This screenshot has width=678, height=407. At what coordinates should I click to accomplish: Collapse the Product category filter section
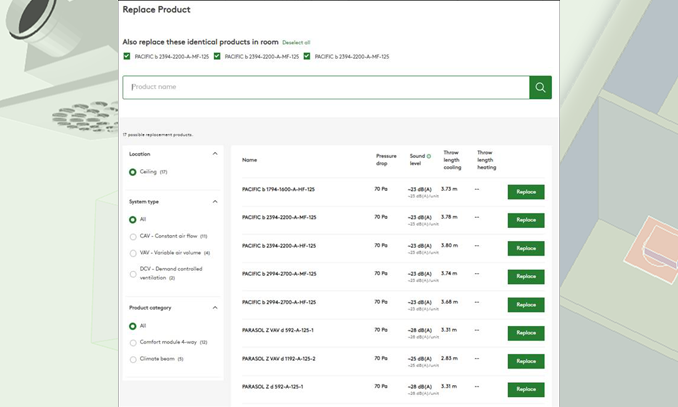(215, 308)
